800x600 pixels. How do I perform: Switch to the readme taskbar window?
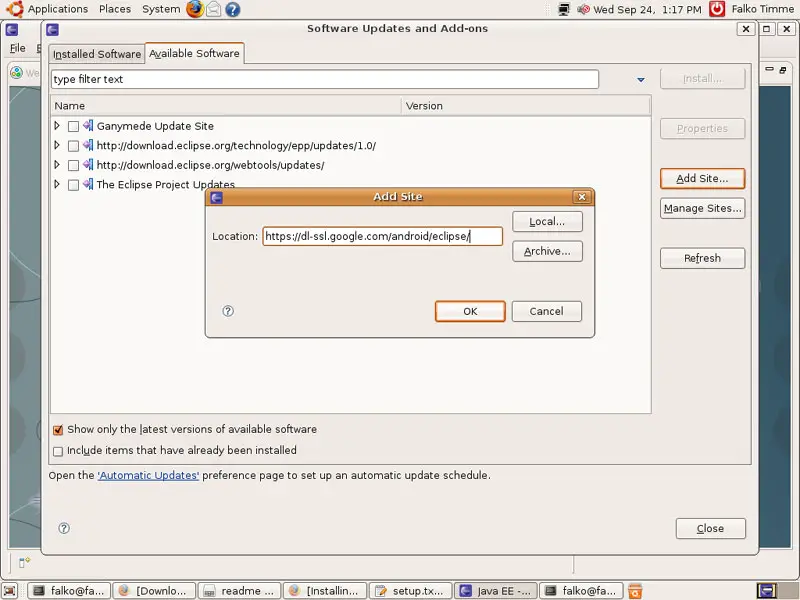(x=239, y=591)
